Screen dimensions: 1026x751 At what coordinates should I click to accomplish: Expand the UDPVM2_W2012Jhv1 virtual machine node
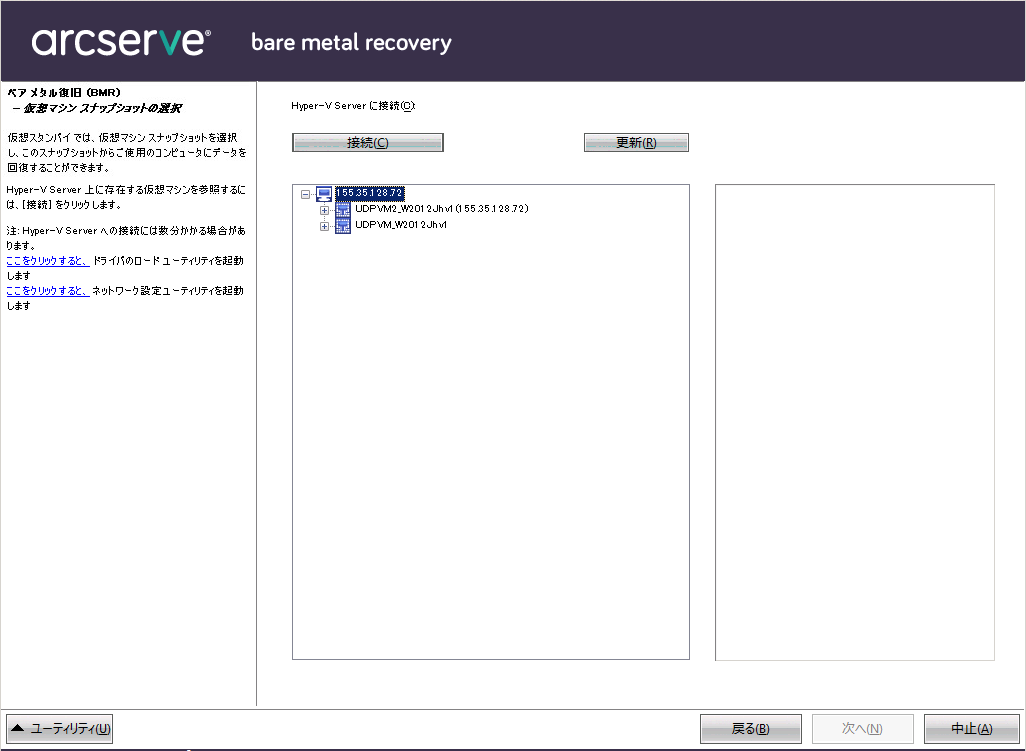pyautogui.click(x=324, y=210)
